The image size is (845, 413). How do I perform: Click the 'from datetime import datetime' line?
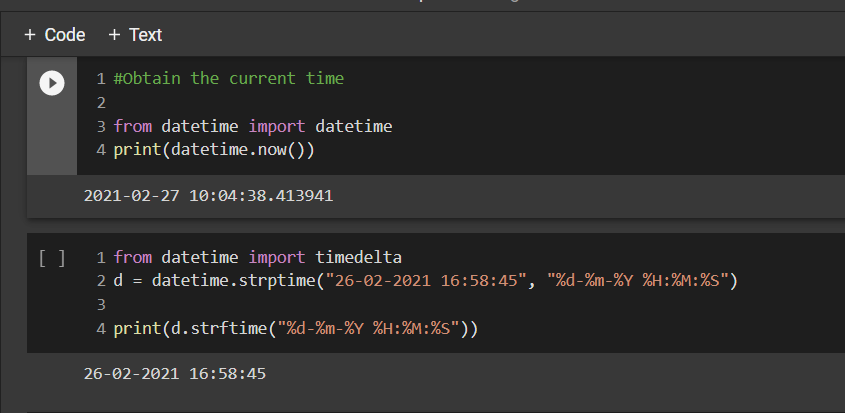click(x=253, y=126)
